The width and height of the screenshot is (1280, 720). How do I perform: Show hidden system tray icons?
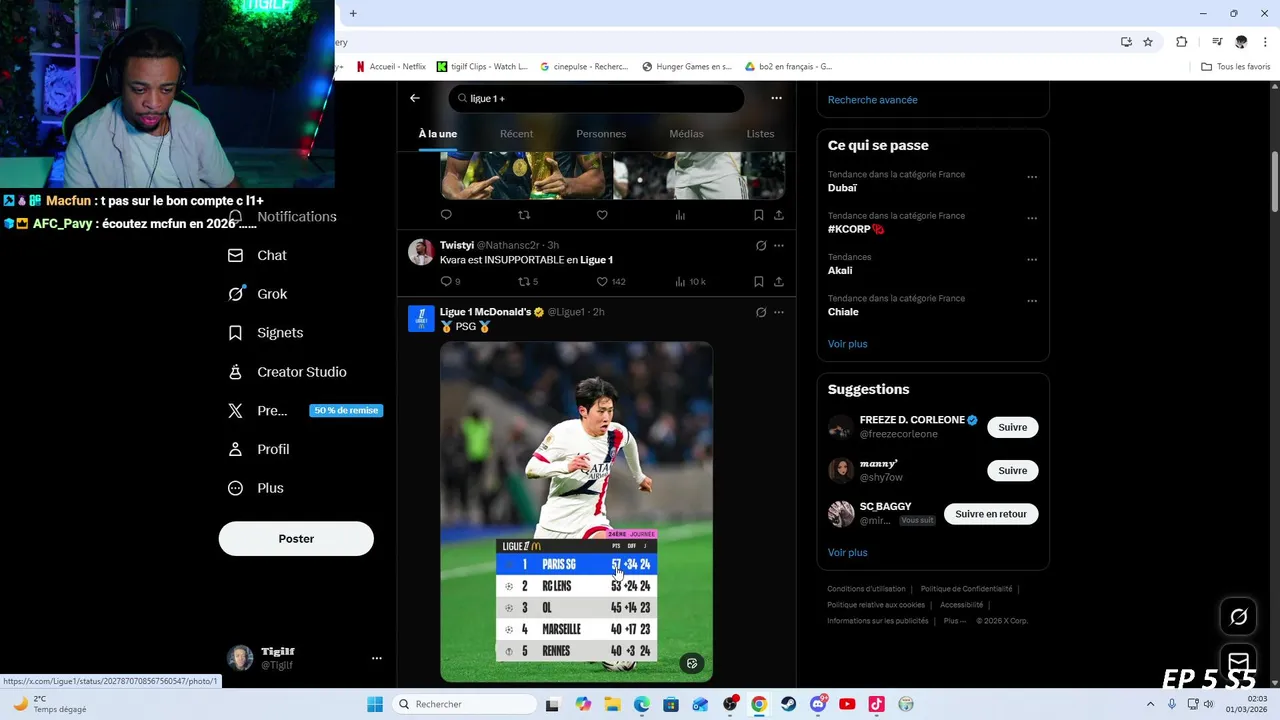pos(1151,704)
